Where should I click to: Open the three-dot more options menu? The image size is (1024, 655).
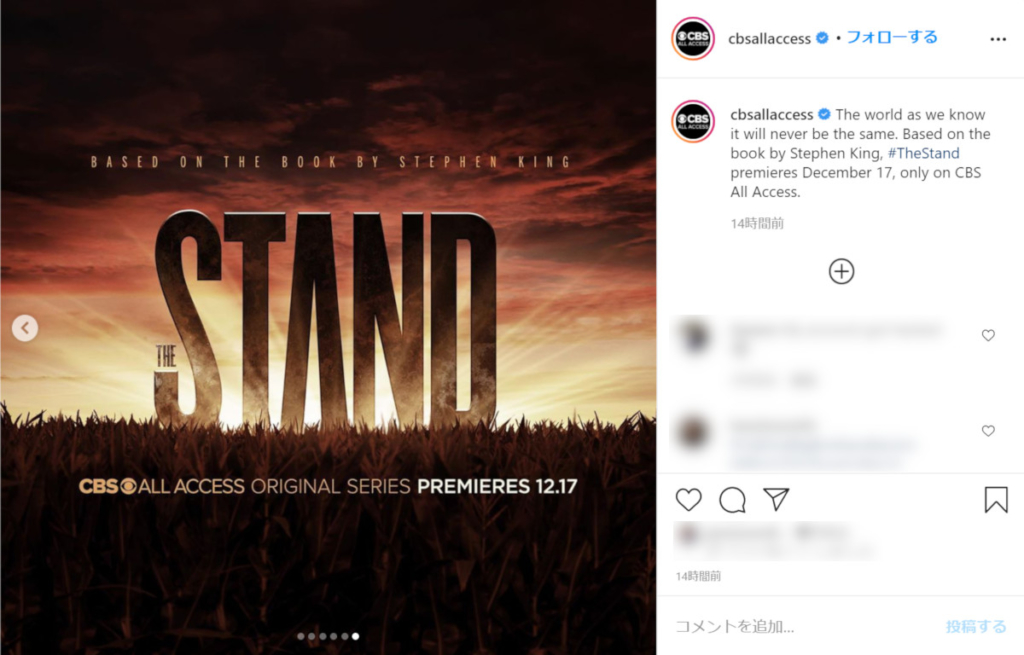(x=998, y=39)
